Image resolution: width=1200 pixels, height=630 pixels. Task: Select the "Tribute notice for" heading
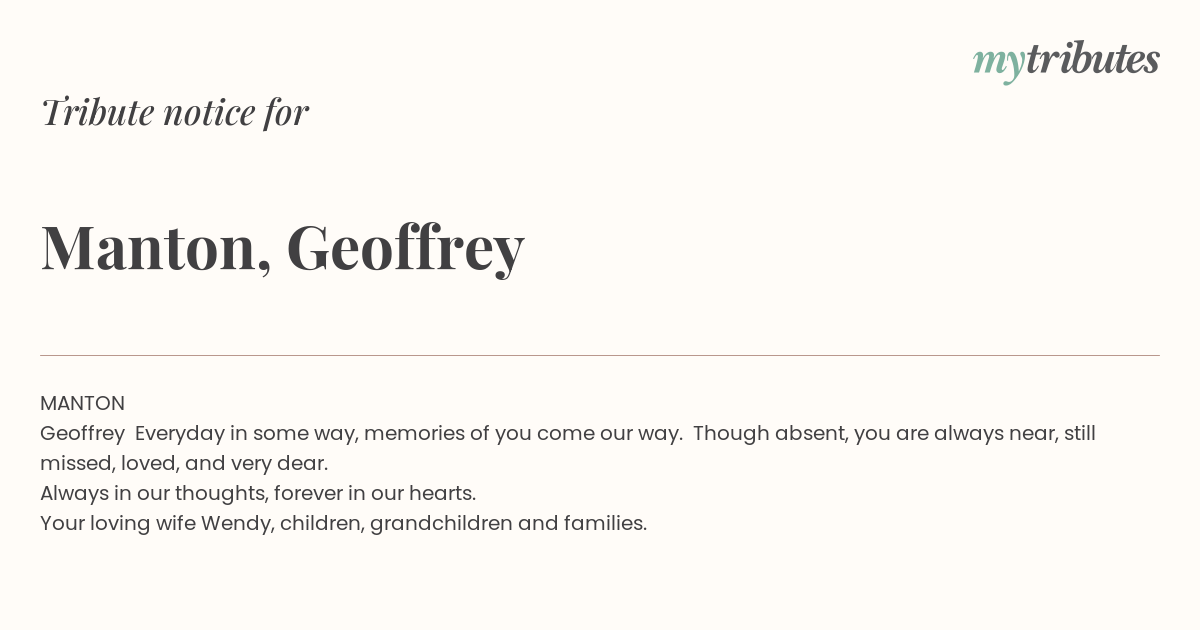pos(175,112)
